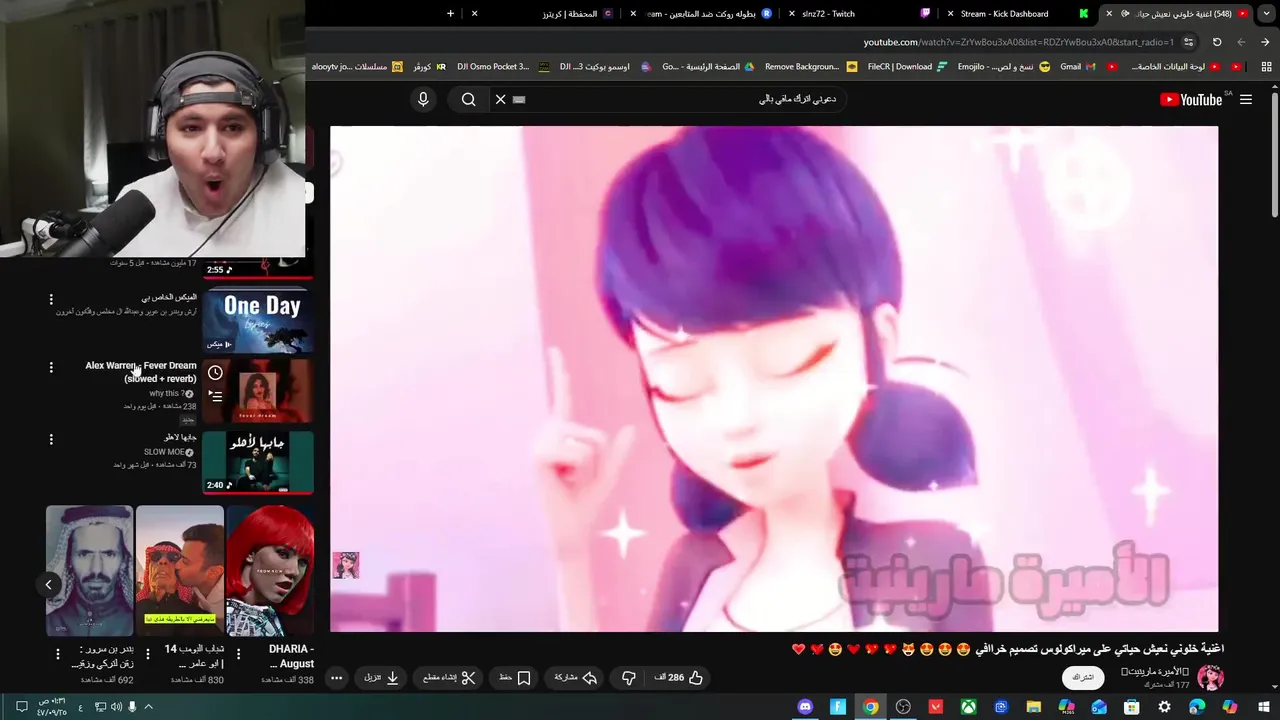Open options for the تدباب اليومب 14 short
The width and height of the screenshot is (1280, 720).
pyautogui.click(x=148, y=654)
